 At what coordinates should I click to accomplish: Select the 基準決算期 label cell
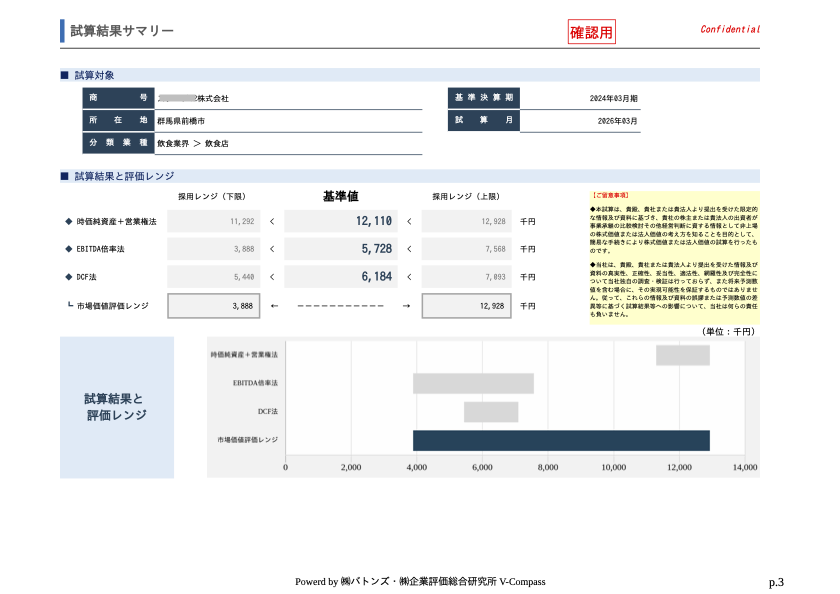(484, 97)
